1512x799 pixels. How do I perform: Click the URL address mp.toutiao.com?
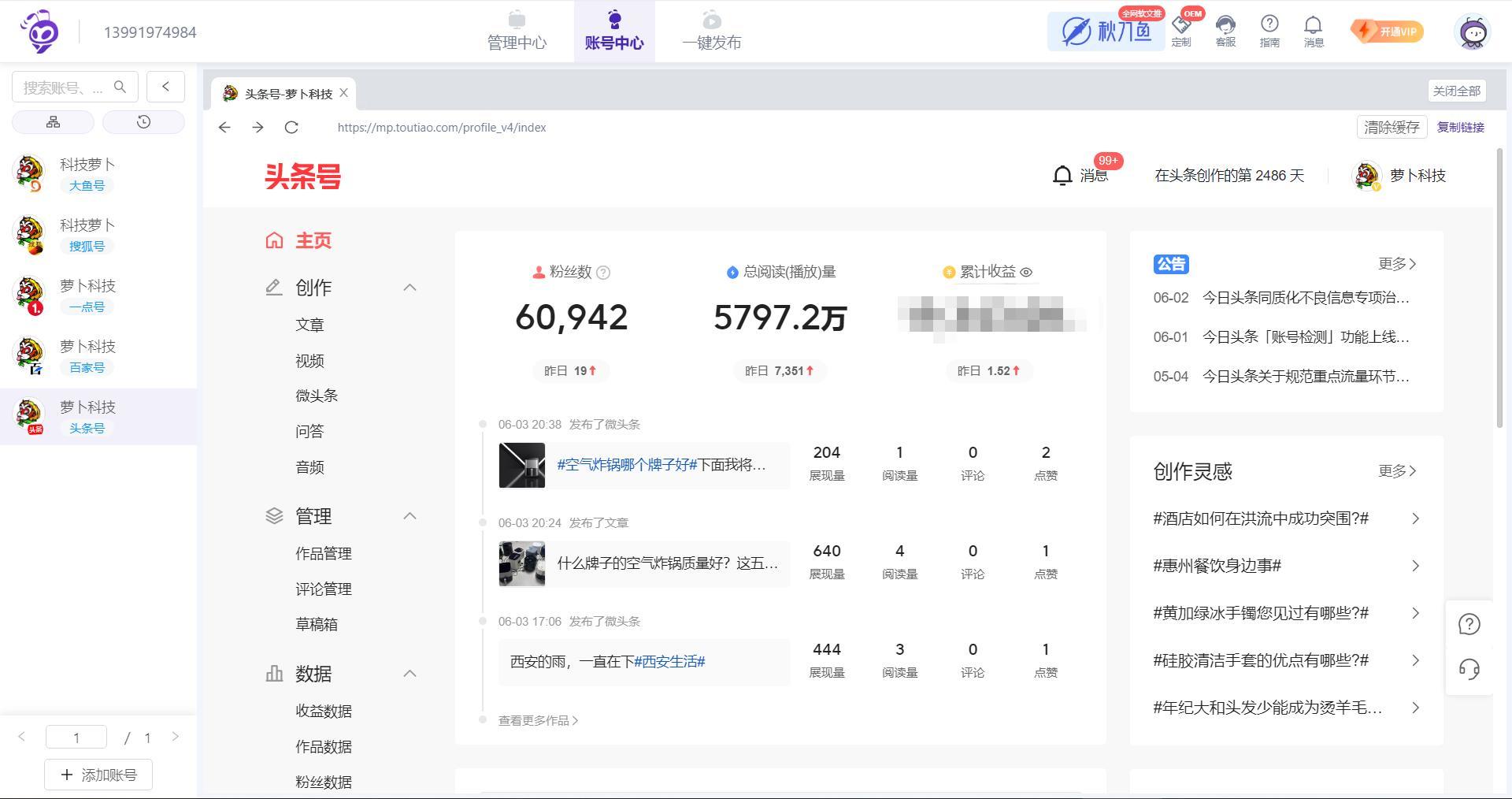pos(442,127)
